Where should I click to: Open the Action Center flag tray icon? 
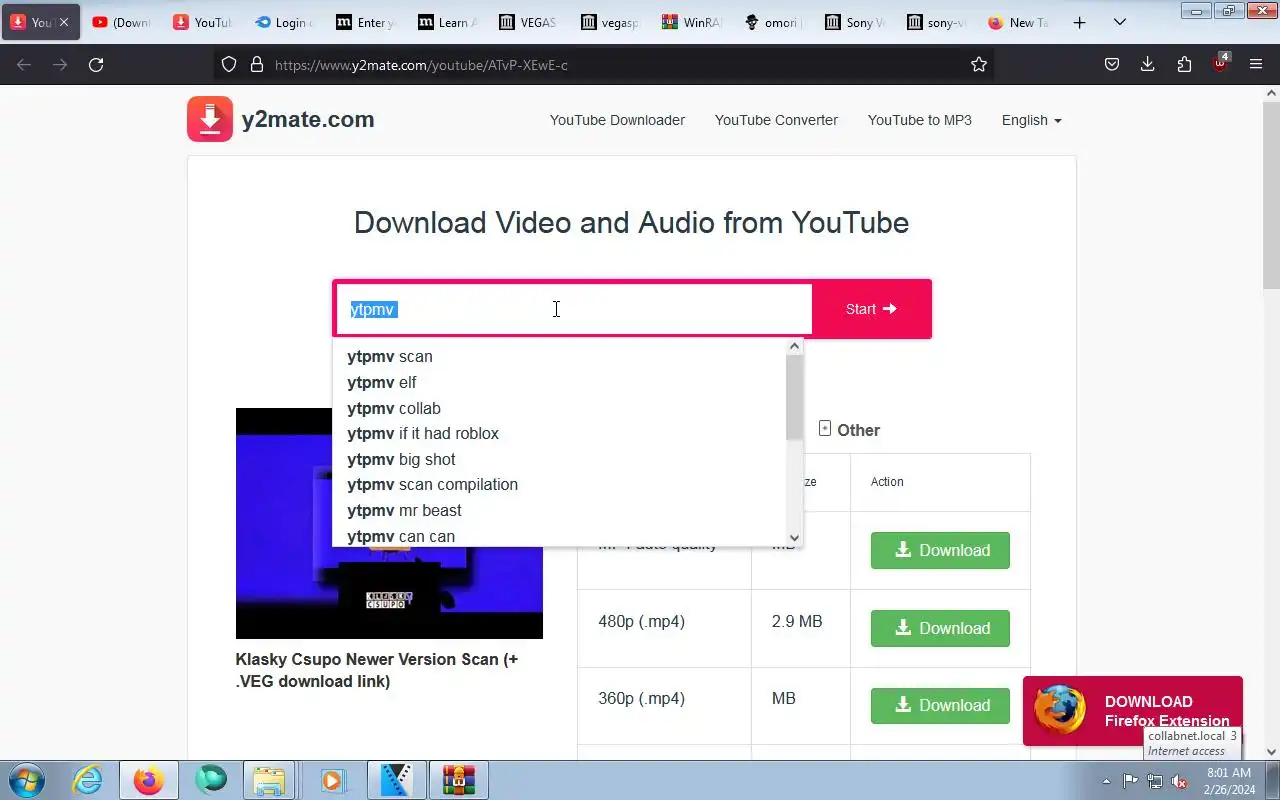point(1130,781)
